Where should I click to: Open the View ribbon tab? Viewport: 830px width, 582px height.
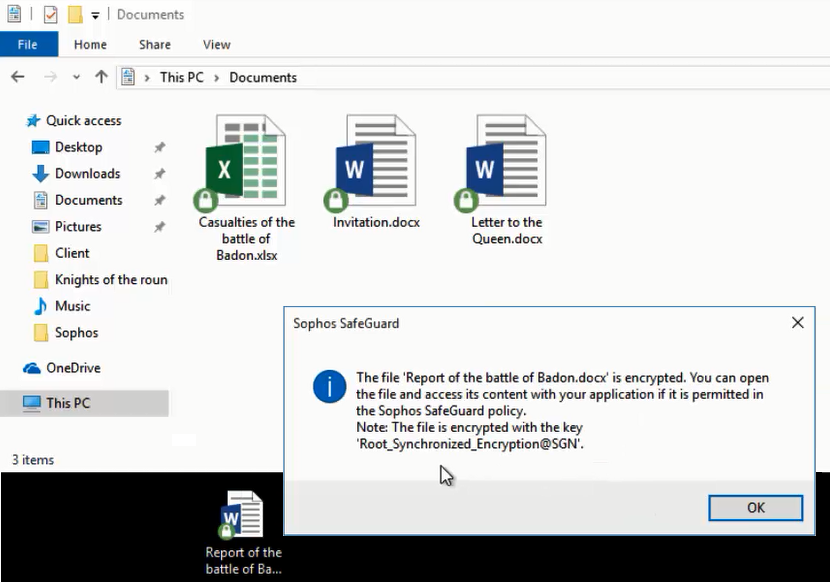216,44
